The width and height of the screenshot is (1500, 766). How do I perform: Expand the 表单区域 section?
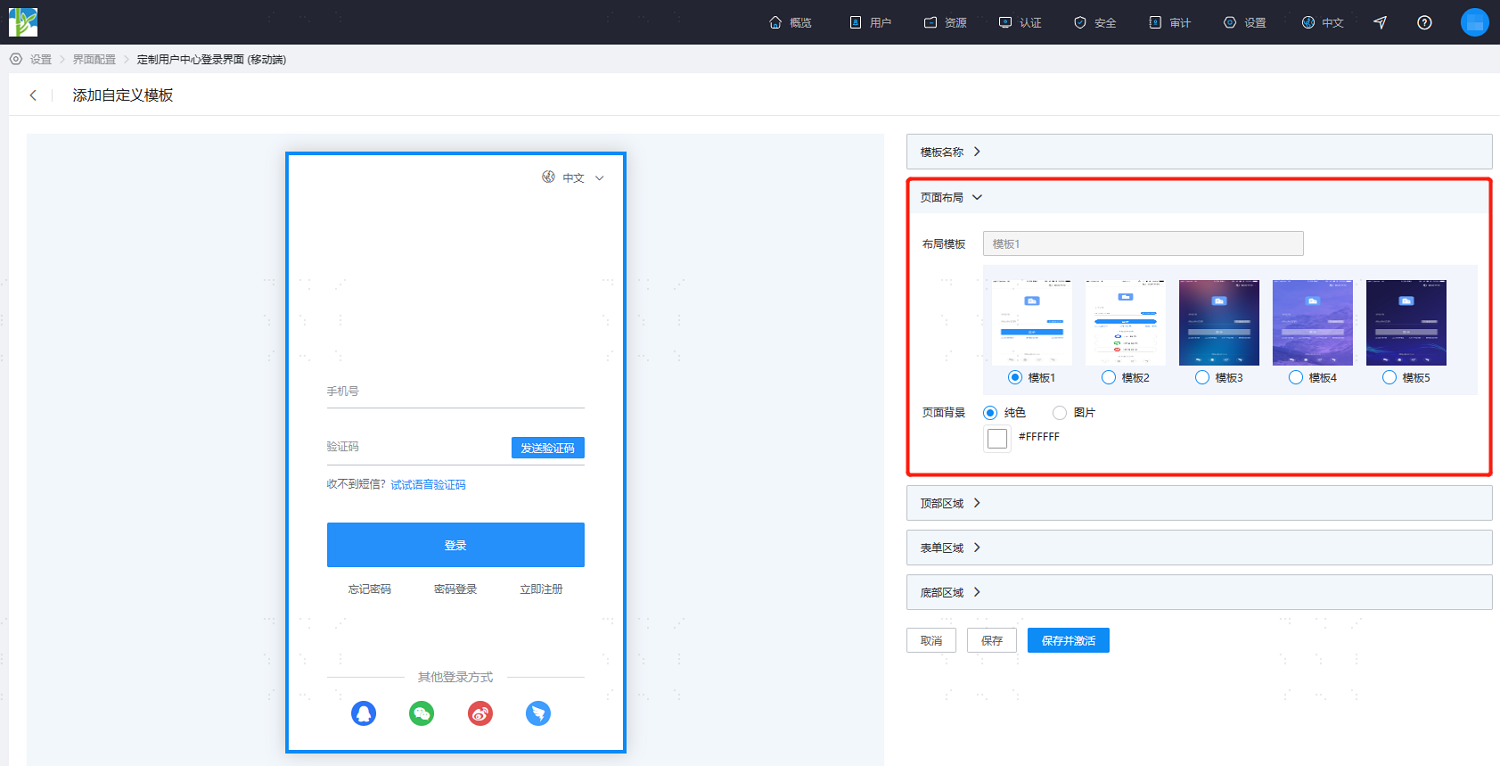point(1199,548)
